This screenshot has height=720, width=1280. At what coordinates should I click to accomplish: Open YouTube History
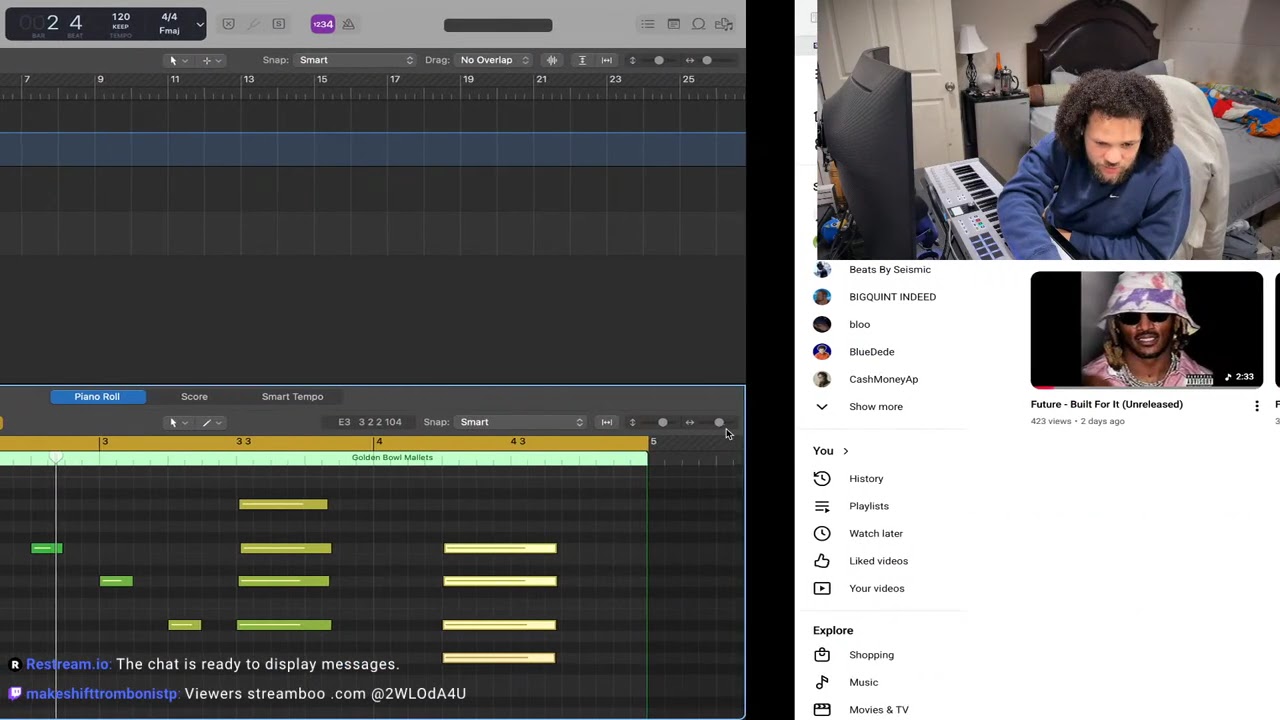pyautogui.click(x=866, y=479)
